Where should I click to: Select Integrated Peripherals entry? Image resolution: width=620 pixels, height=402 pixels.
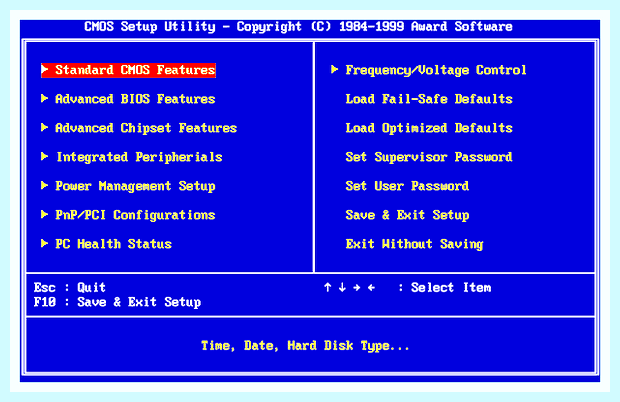click(x=139, y=157)
